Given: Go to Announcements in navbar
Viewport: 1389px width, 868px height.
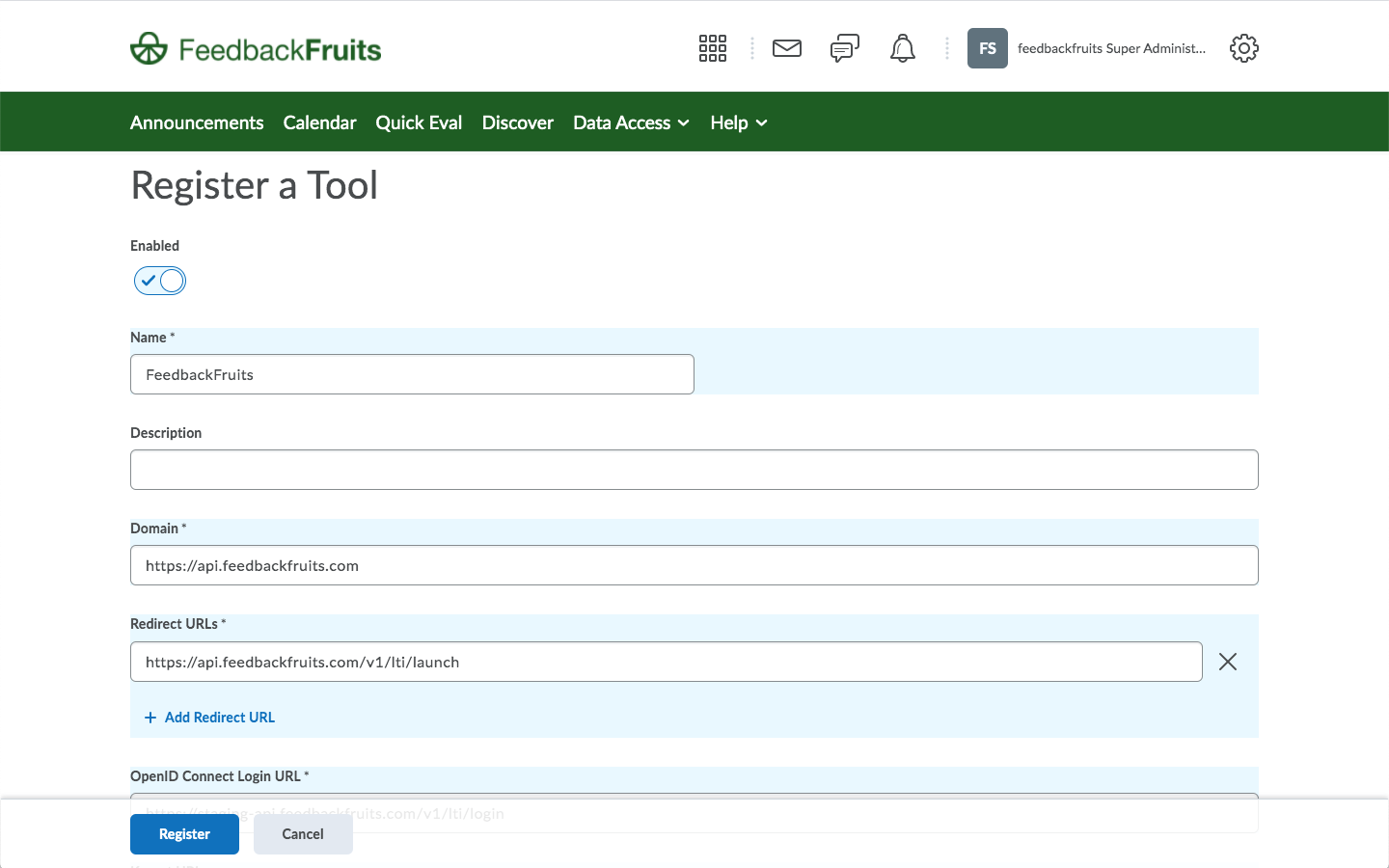Looking at the screenshot, I should coord(197,122).
